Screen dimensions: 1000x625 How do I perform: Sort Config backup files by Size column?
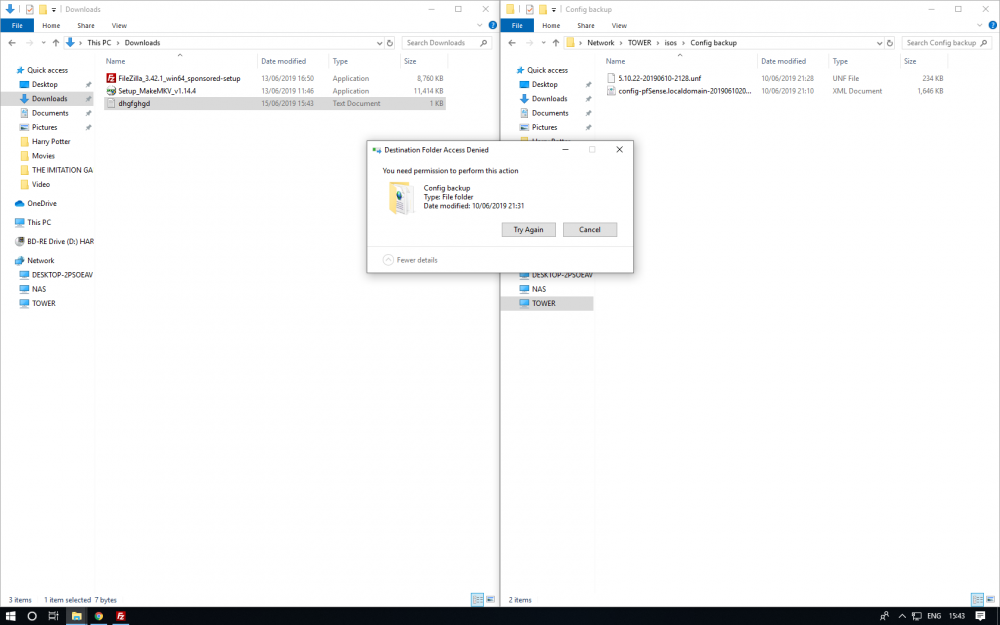tap(923, 61)
